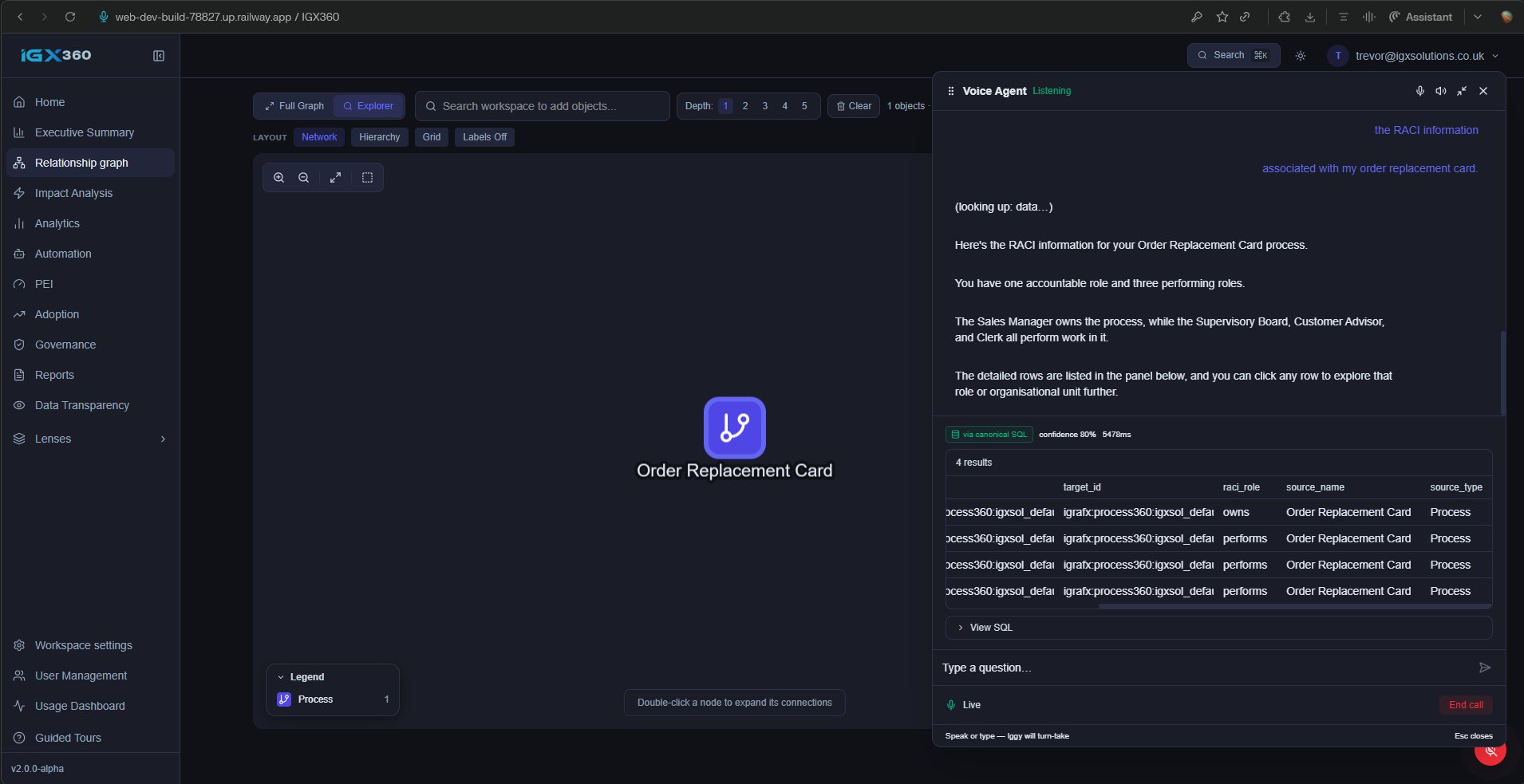Focus the Type a question field
This screenshot has height=784, width=1524.
(x=1205, y=668)
